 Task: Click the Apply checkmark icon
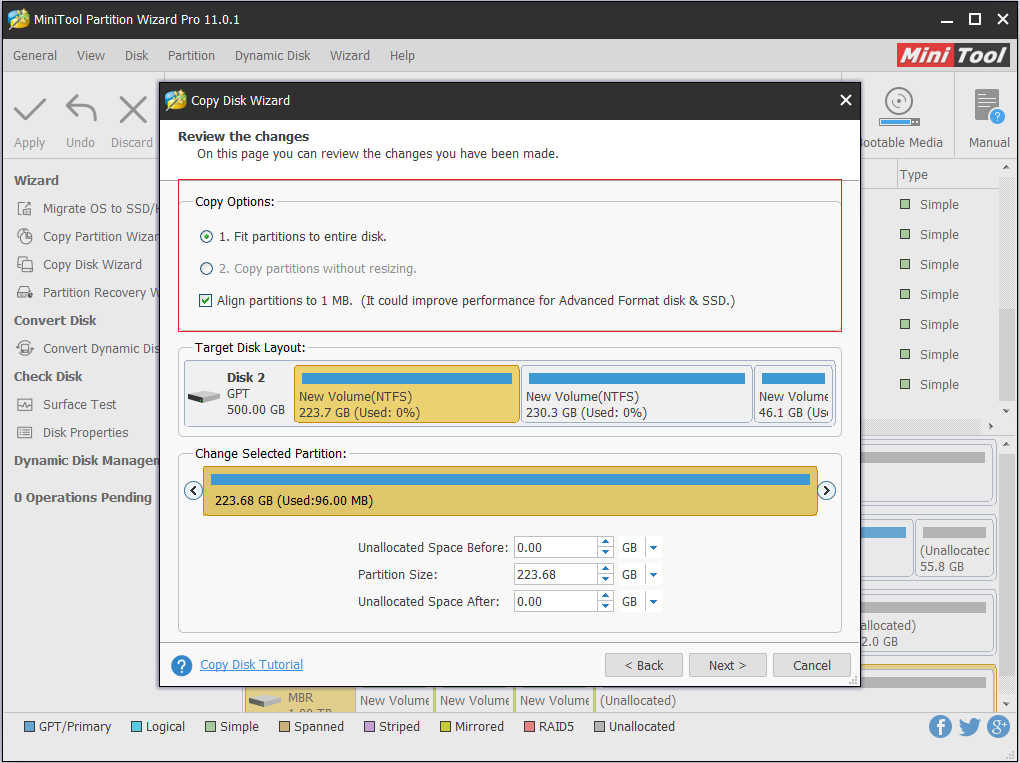tap(30, 109)
